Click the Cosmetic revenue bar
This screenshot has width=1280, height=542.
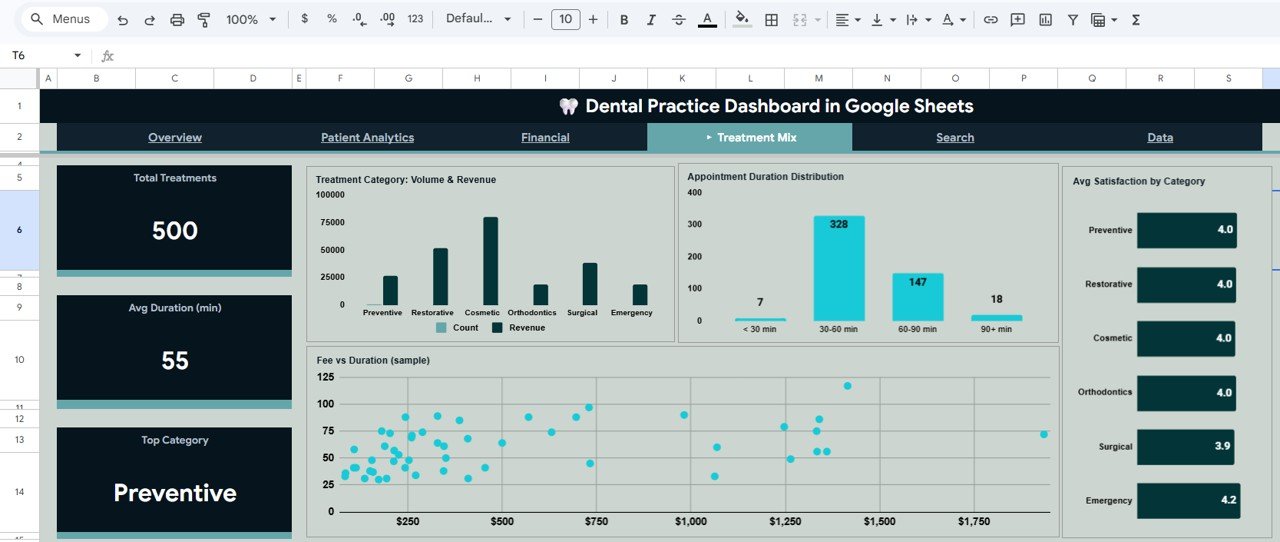[x=490, y=261]
